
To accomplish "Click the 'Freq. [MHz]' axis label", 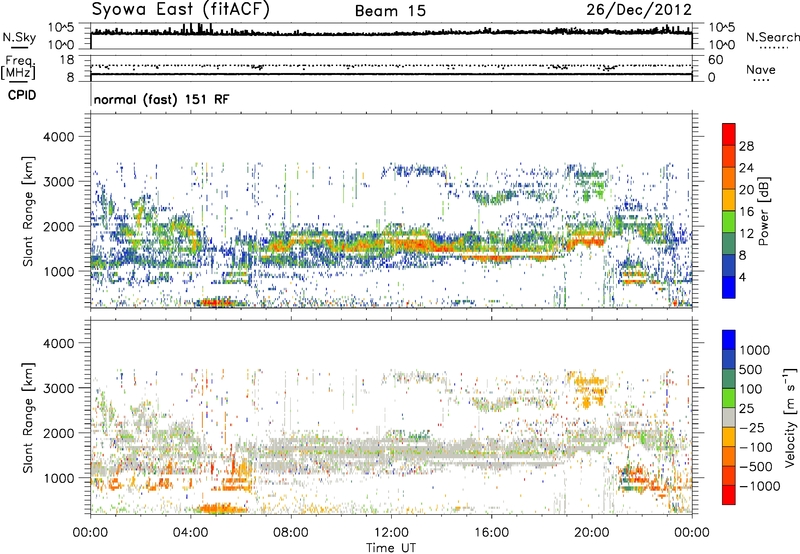I will pos(18,67).
